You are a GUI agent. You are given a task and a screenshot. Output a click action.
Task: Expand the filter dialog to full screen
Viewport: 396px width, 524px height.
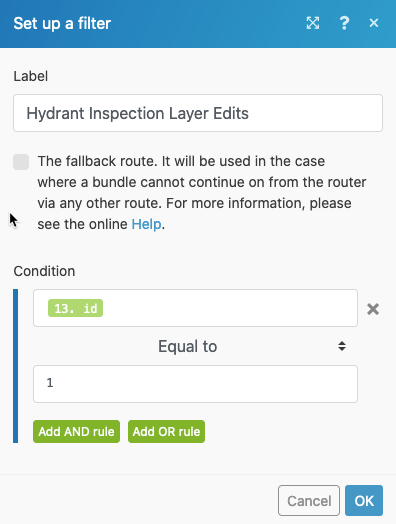pyautogui.click(x=313, y=23)
